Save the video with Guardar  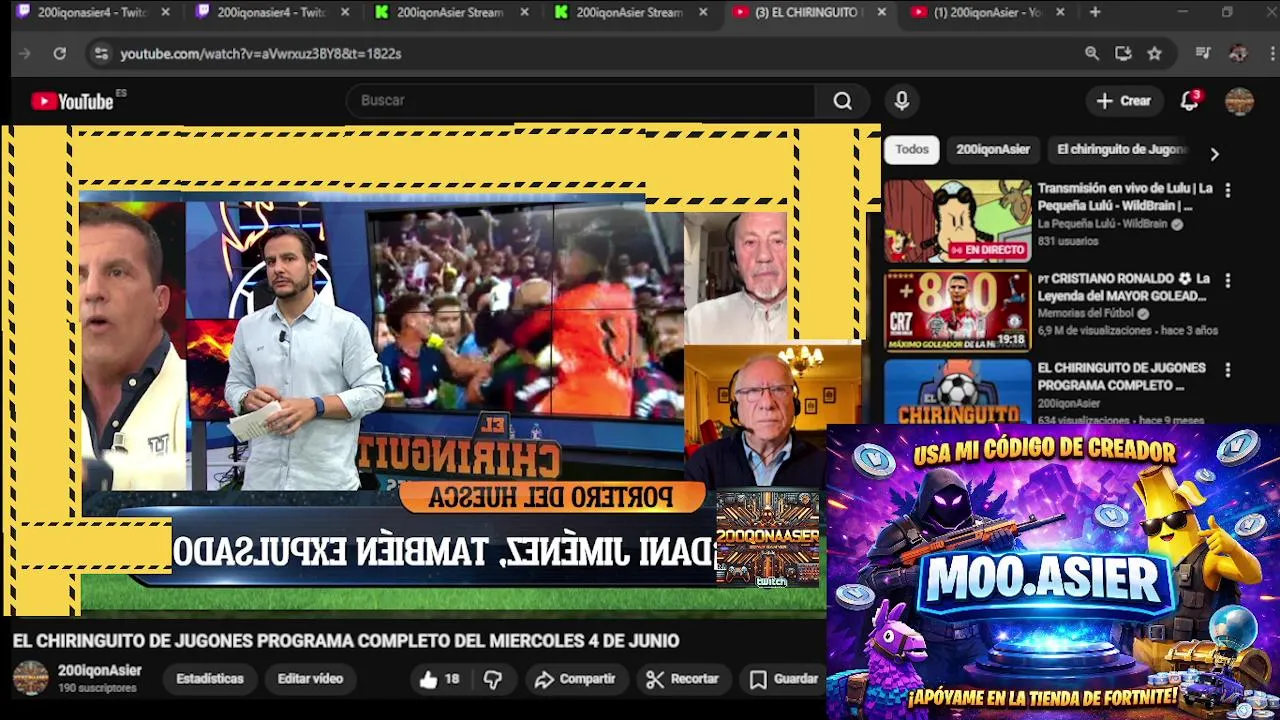pos(784,679)
